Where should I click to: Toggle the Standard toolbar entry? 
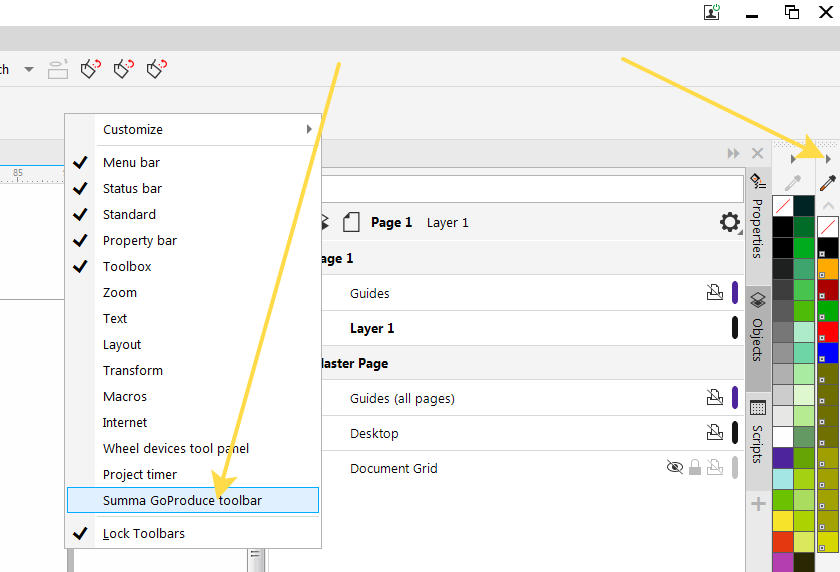click(x=193, y=214)
